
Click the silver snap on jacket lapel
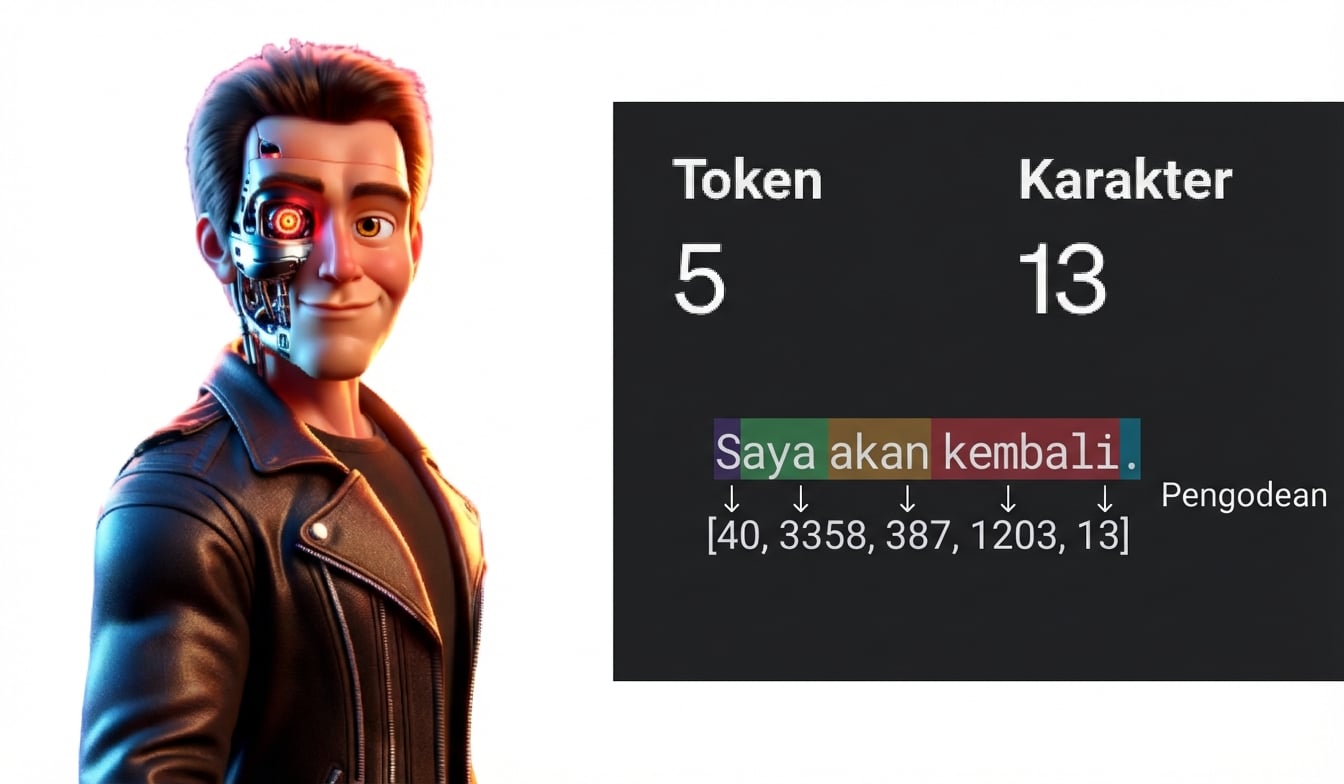318,531
